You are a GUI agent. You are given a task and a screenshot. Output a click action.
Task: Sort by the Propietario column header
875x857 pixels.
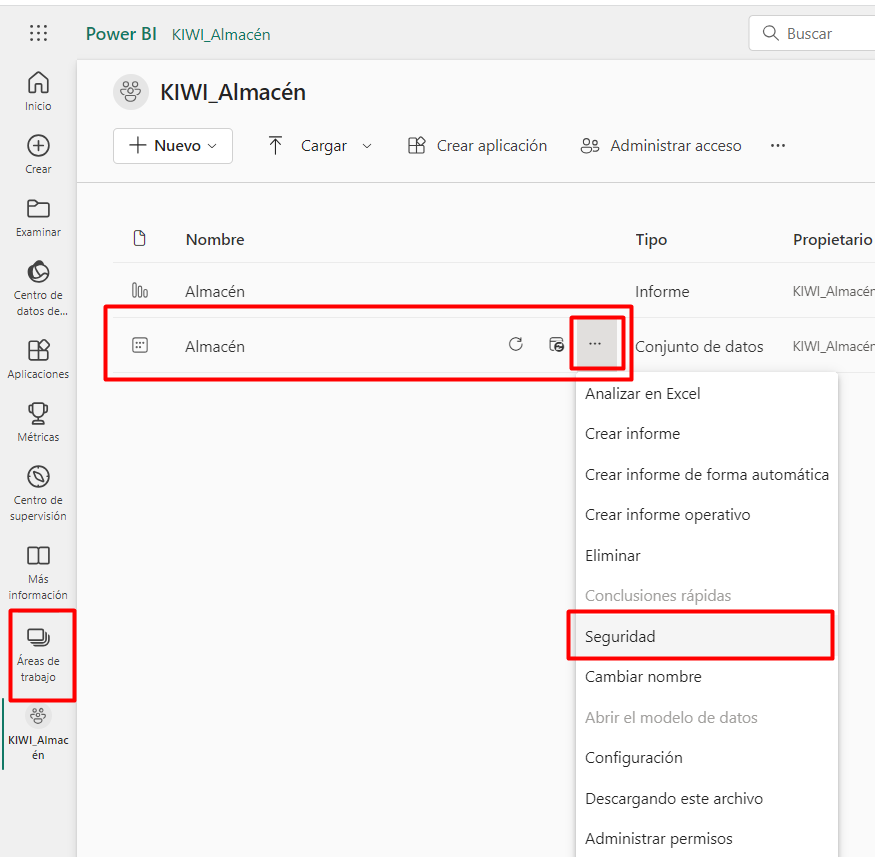click(832, 239)
